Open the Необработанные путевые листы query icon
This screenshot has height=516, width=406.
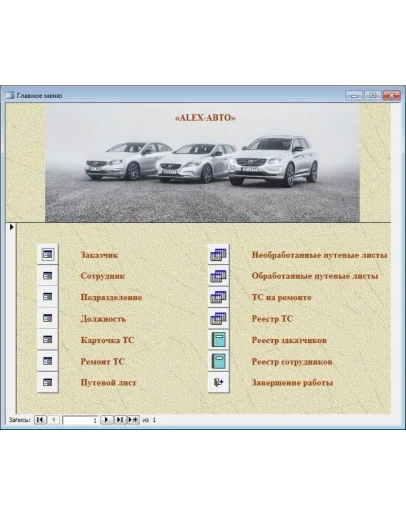point(219,255)
